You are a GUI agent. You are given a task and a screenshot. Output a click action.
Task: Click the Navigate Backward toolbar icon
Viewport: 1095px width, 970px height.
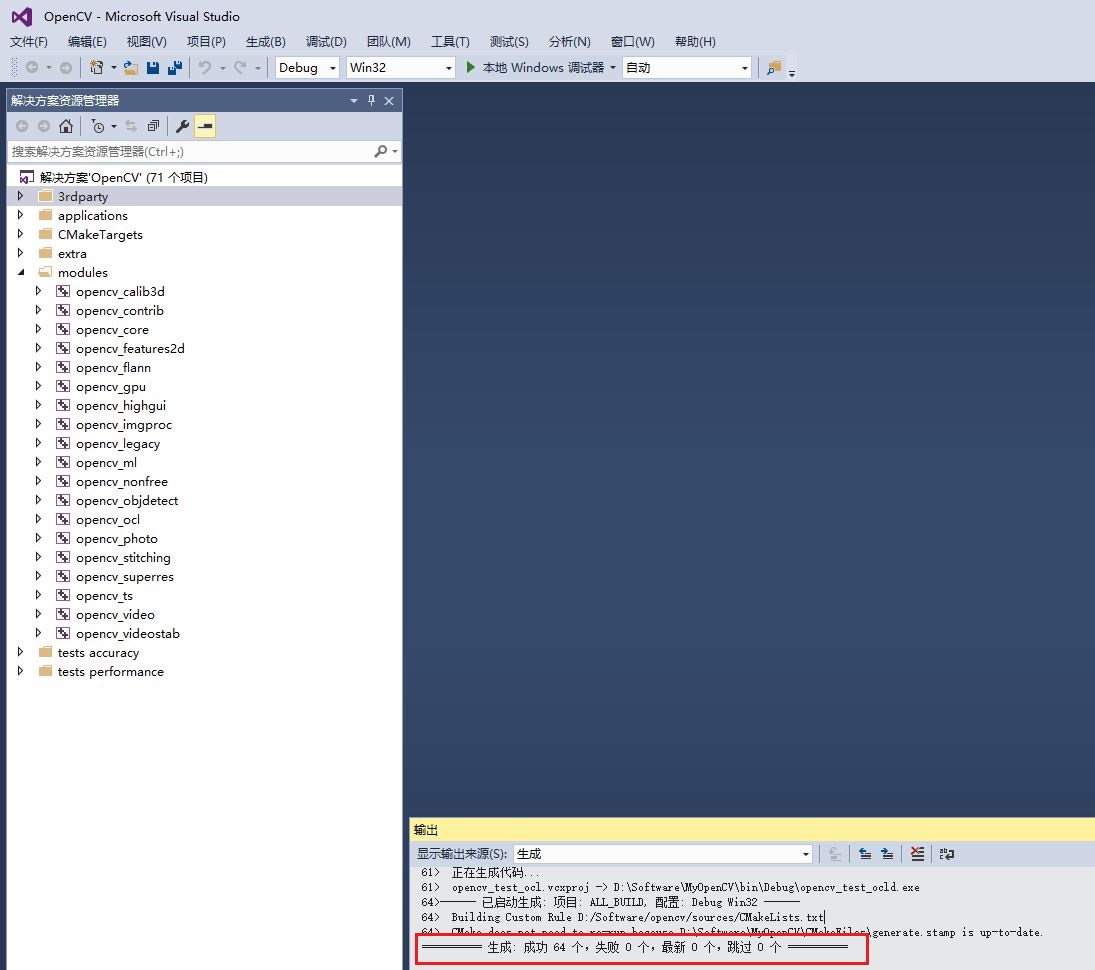click(x=32, y=68)
